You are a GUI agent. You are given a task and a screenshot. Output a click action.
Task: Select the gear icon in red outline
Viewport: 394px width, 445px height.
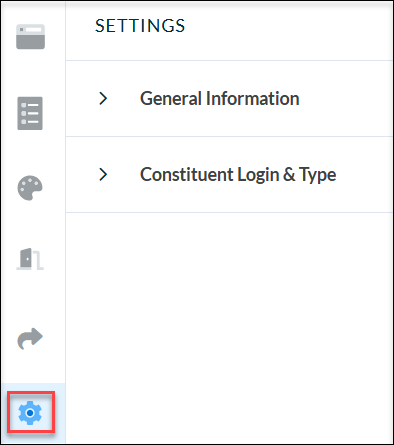point(30,413)
